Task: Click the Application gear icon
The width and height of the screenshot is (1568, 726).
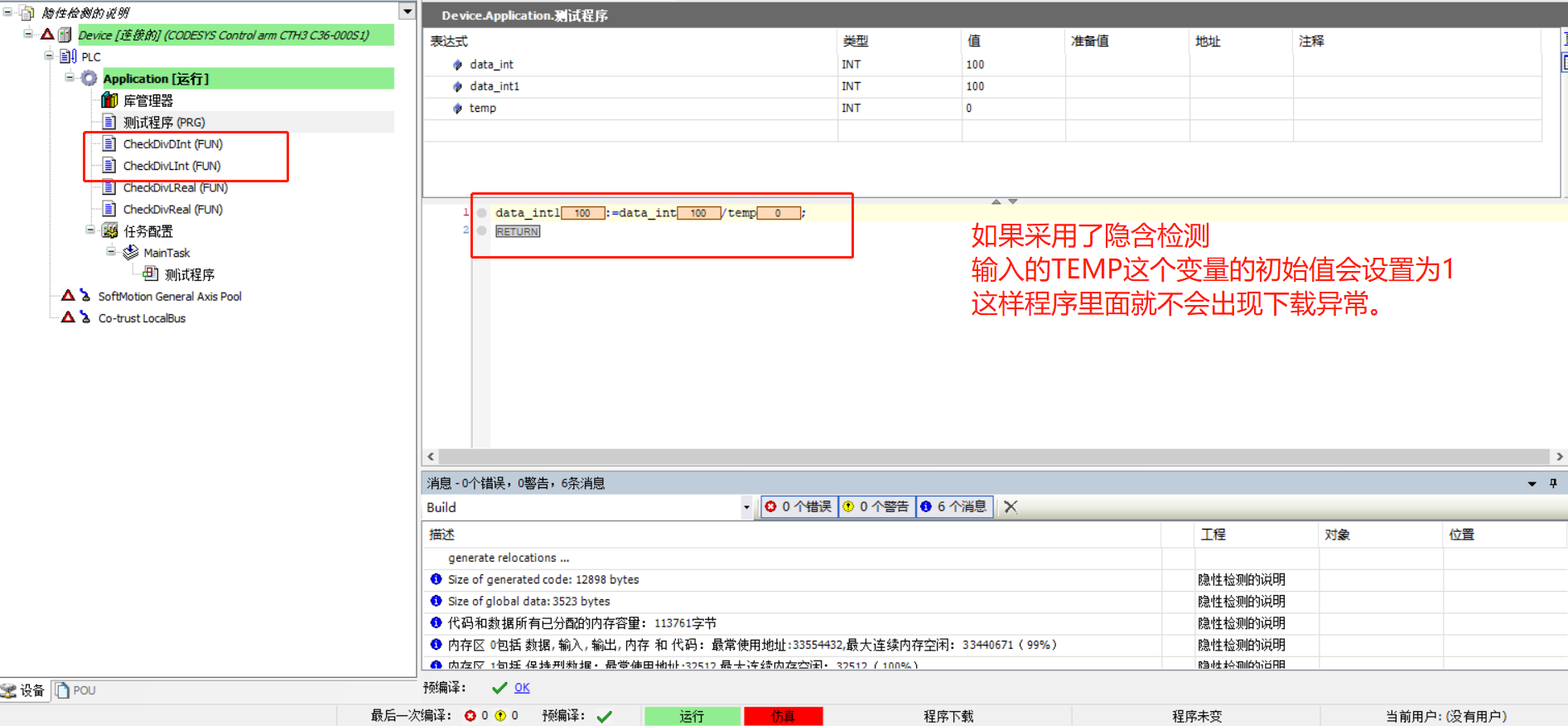Action: (89, 78)
